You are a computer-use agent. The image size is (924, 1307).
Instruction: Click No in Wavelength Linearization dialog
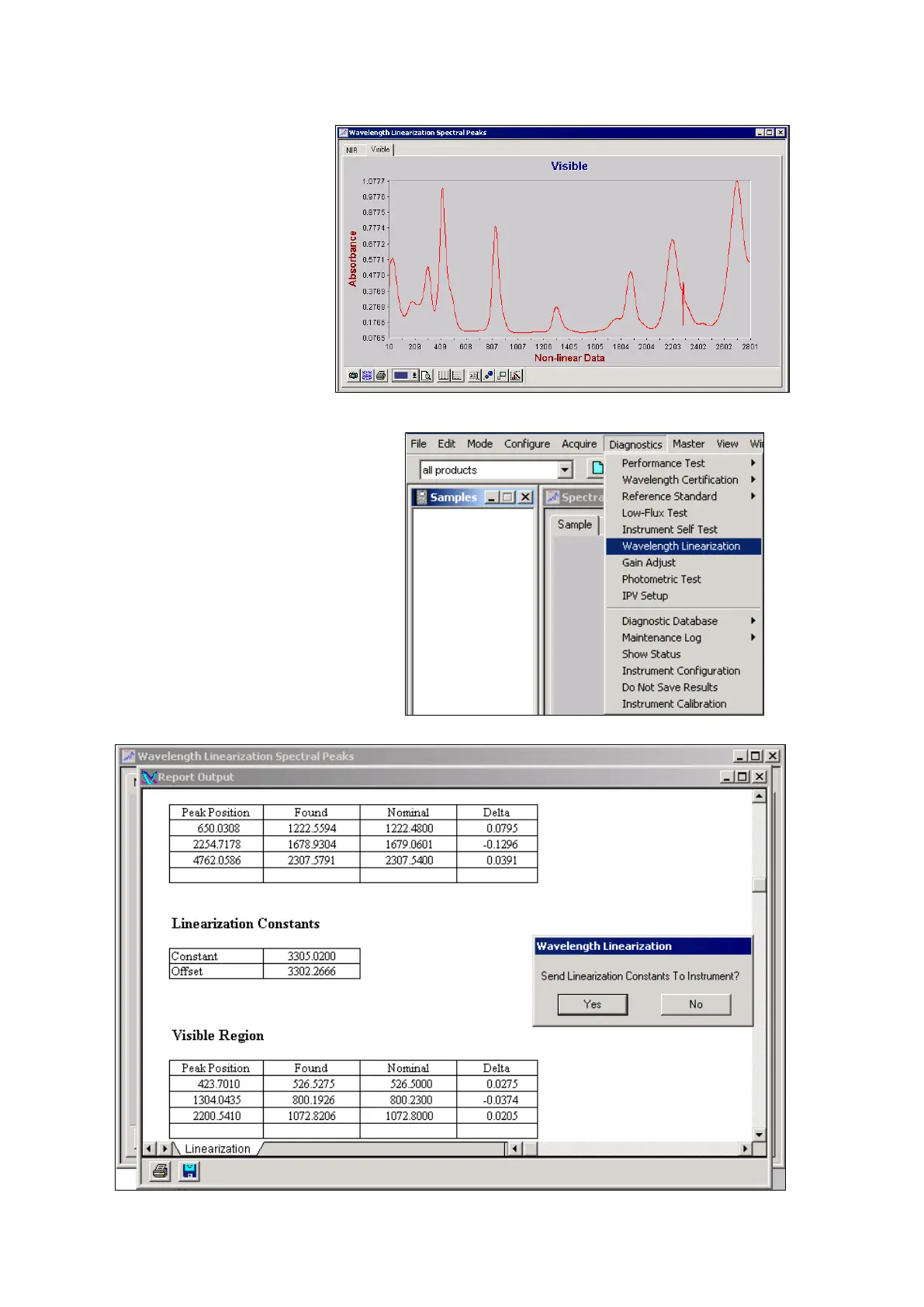click(696, 1004)
